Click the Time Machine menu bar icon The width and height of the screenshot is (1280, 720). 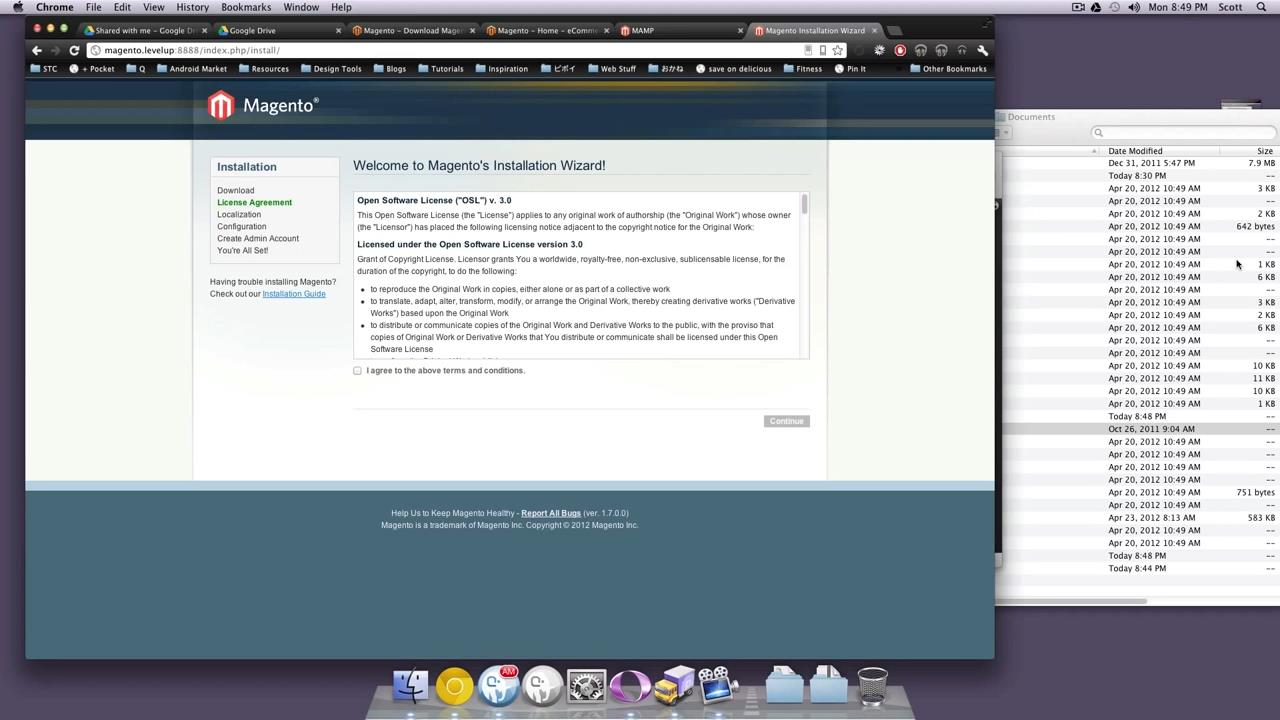[1115, 7]
